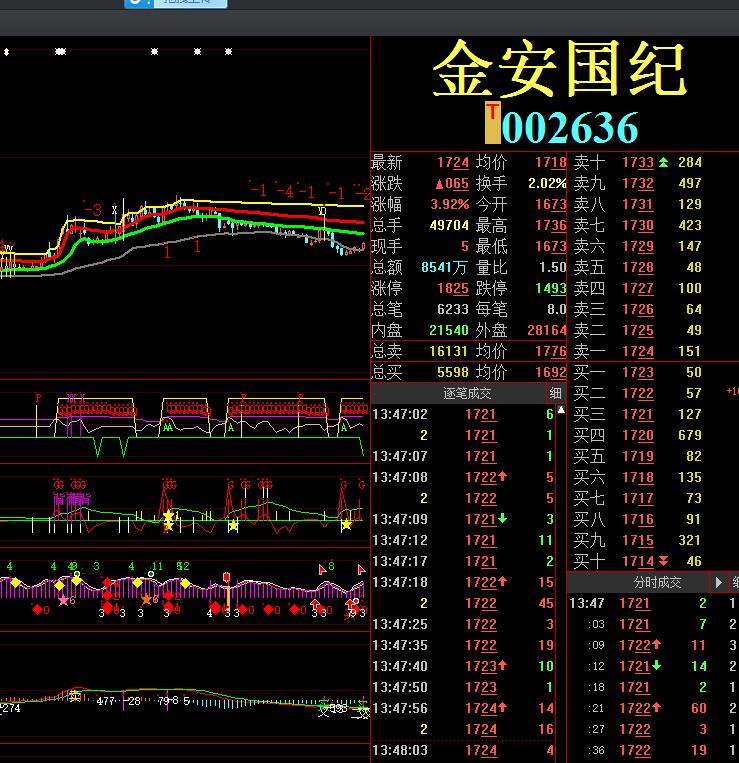This screenshot has height=763, width=739.
Task: Click red double-down arrow next to 买十 price
Action: pyautogui.click(x=664, y=561)
